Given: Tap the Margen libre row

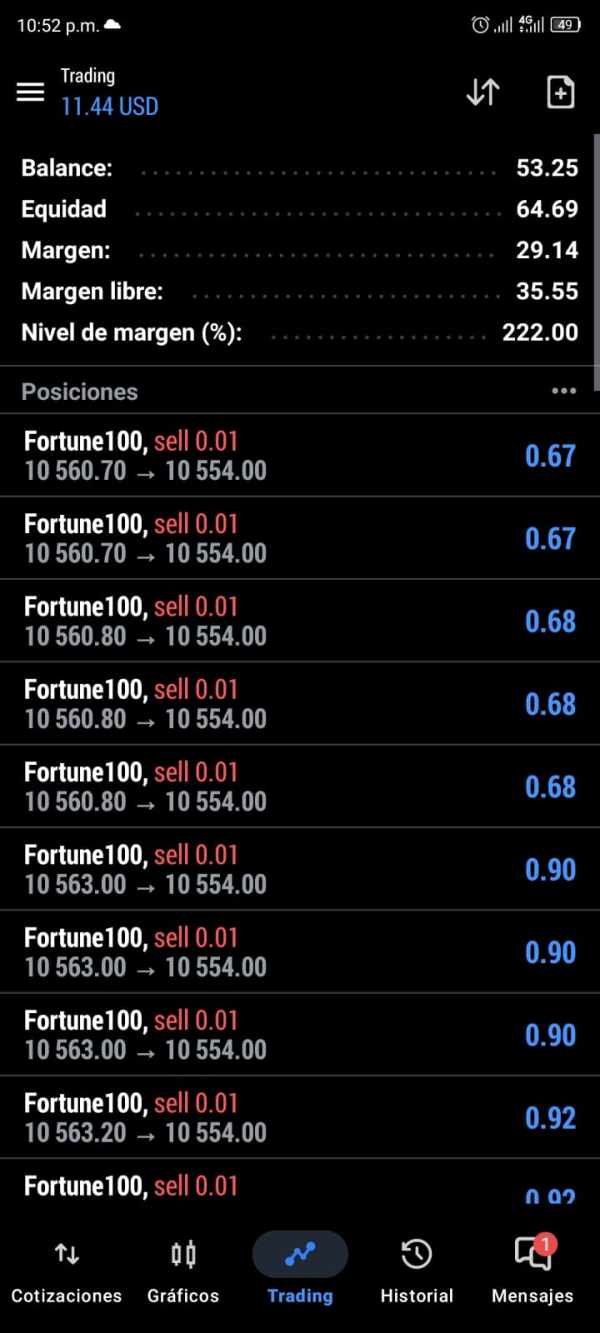Looking at the screenshot, I should click(300, 291).
